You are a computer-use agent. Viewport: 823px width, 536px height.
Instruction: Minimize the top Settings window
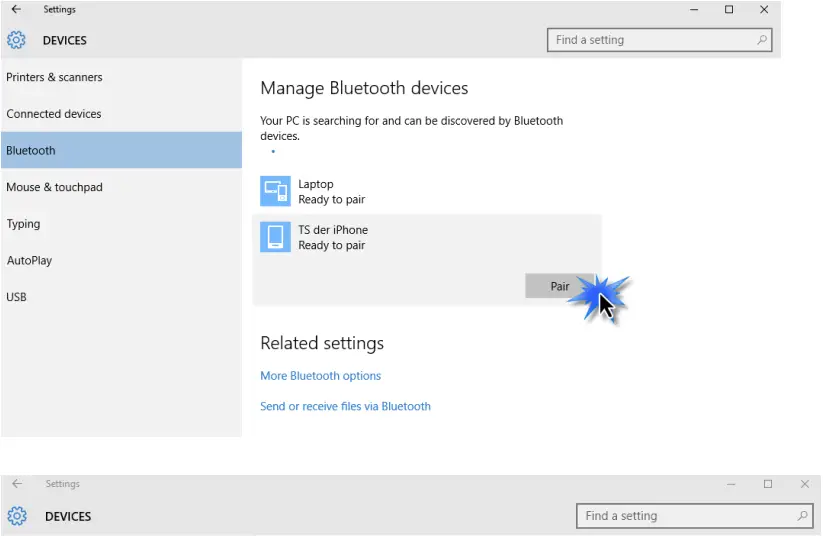[694, 9]
